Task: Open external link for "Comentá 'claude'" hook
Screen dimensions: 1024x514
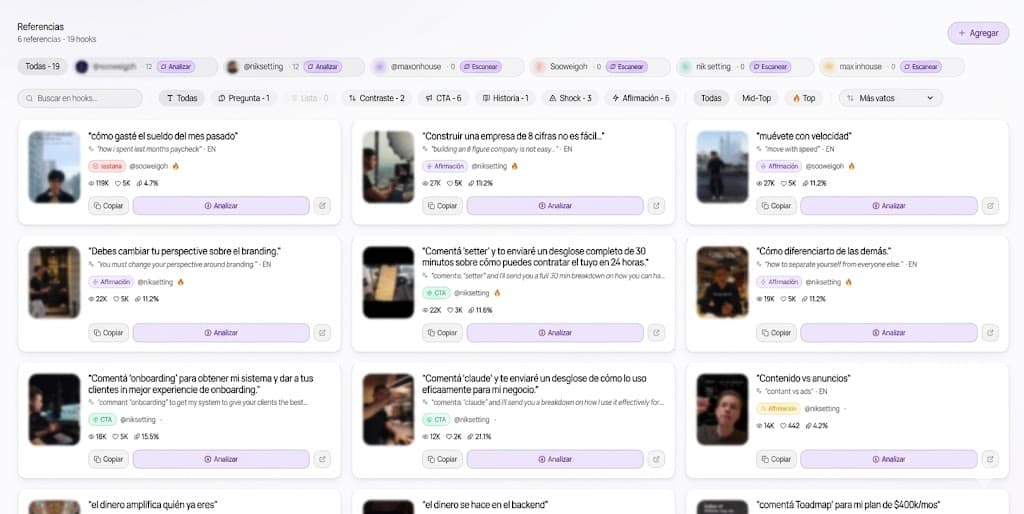Action: coord(656,459)
